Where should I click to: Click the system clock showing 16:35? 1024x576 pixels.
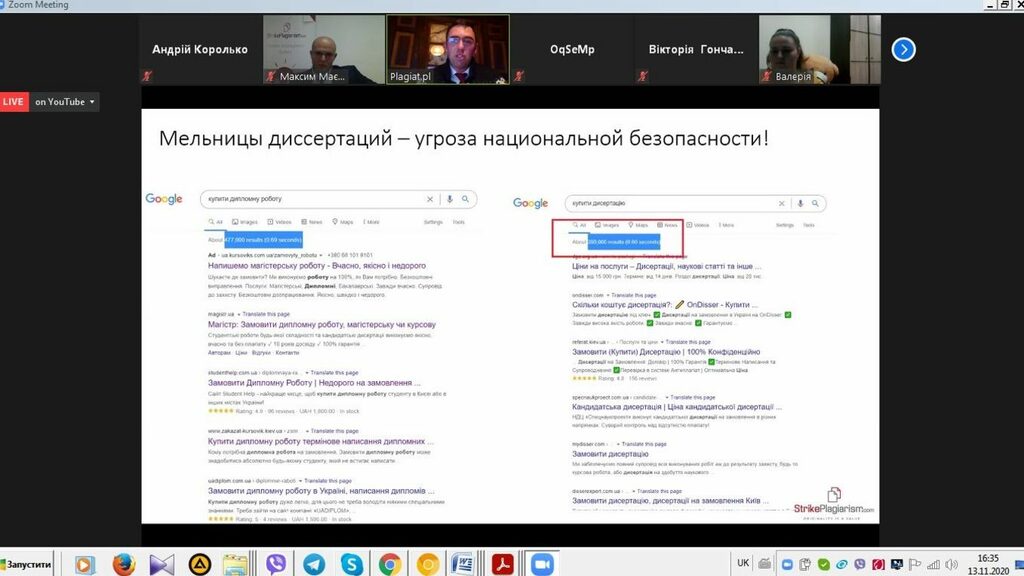point(987,564)
